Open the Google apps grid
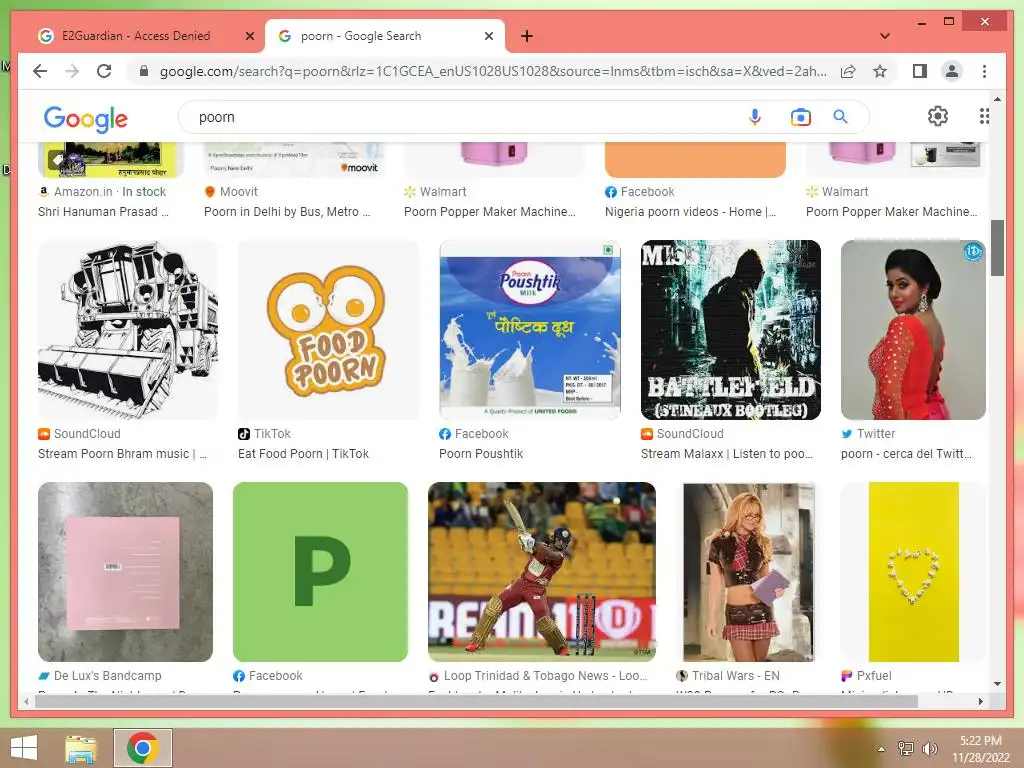Viewport: 1024px width, 768px height. tap(984, 116)
